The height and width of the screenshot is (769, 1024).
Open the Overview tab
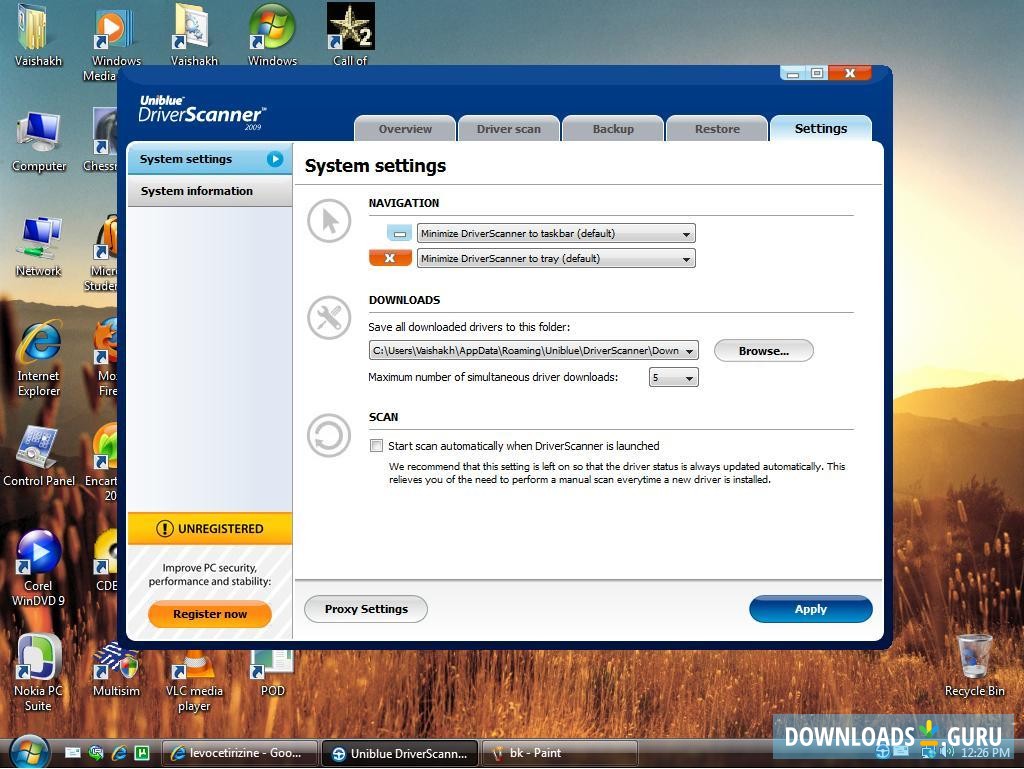tap(405, 129)
